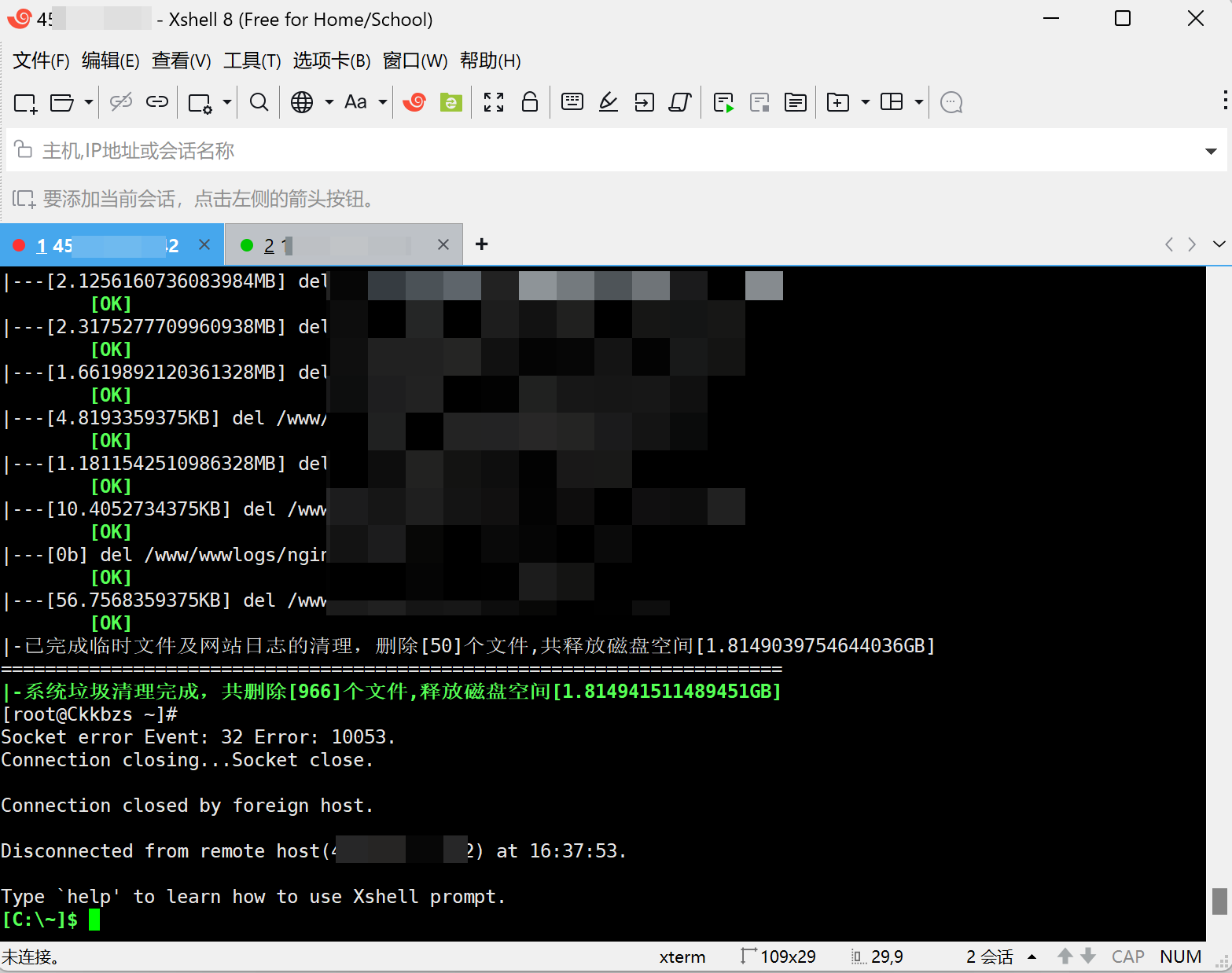Screen dimensions: 1232x973
Task: Open the Find magnifier tool
Action: click(259, 102)
